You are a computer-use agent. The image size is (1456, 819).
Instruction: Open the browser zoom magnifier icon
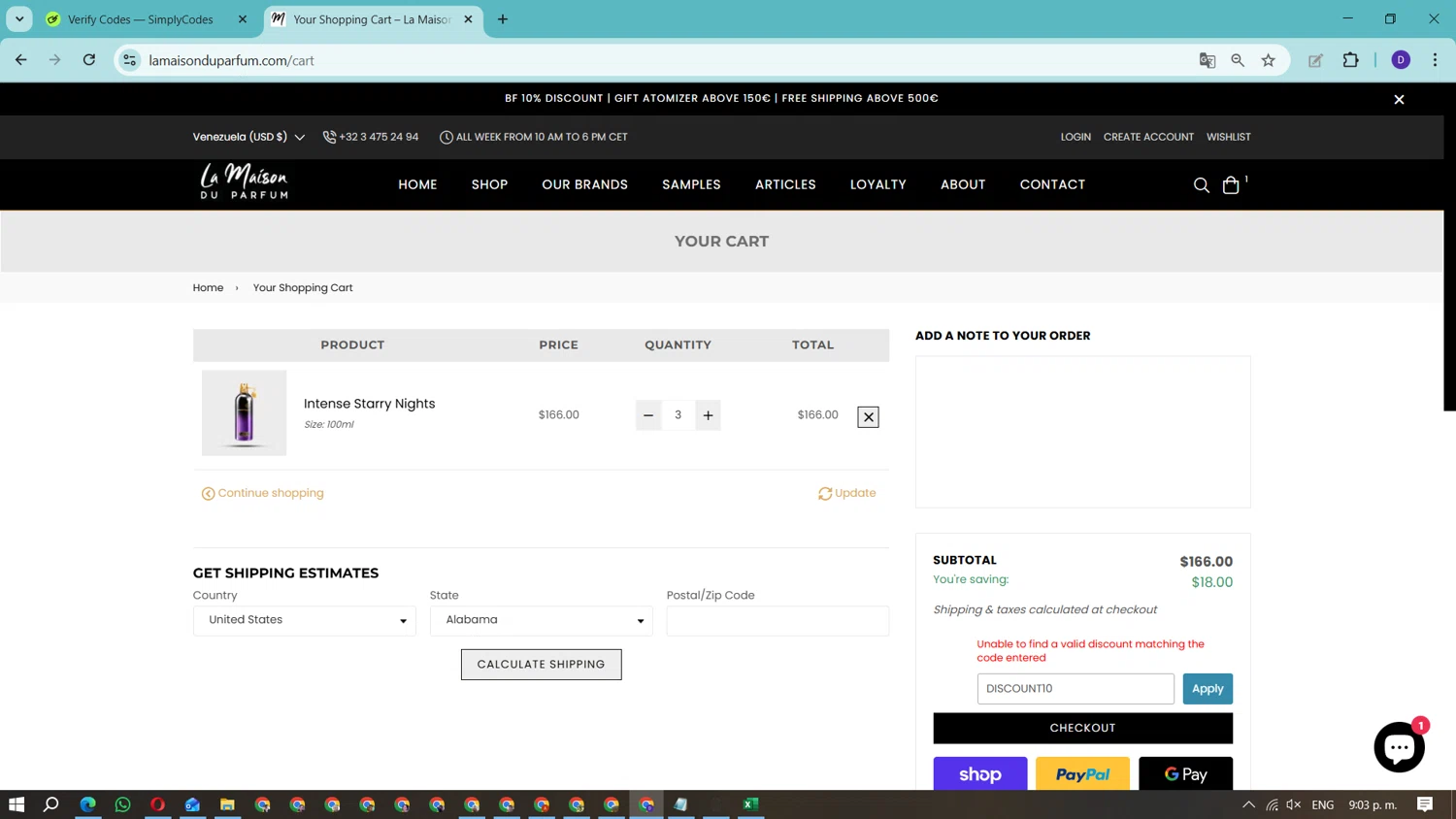point(1238,60)
